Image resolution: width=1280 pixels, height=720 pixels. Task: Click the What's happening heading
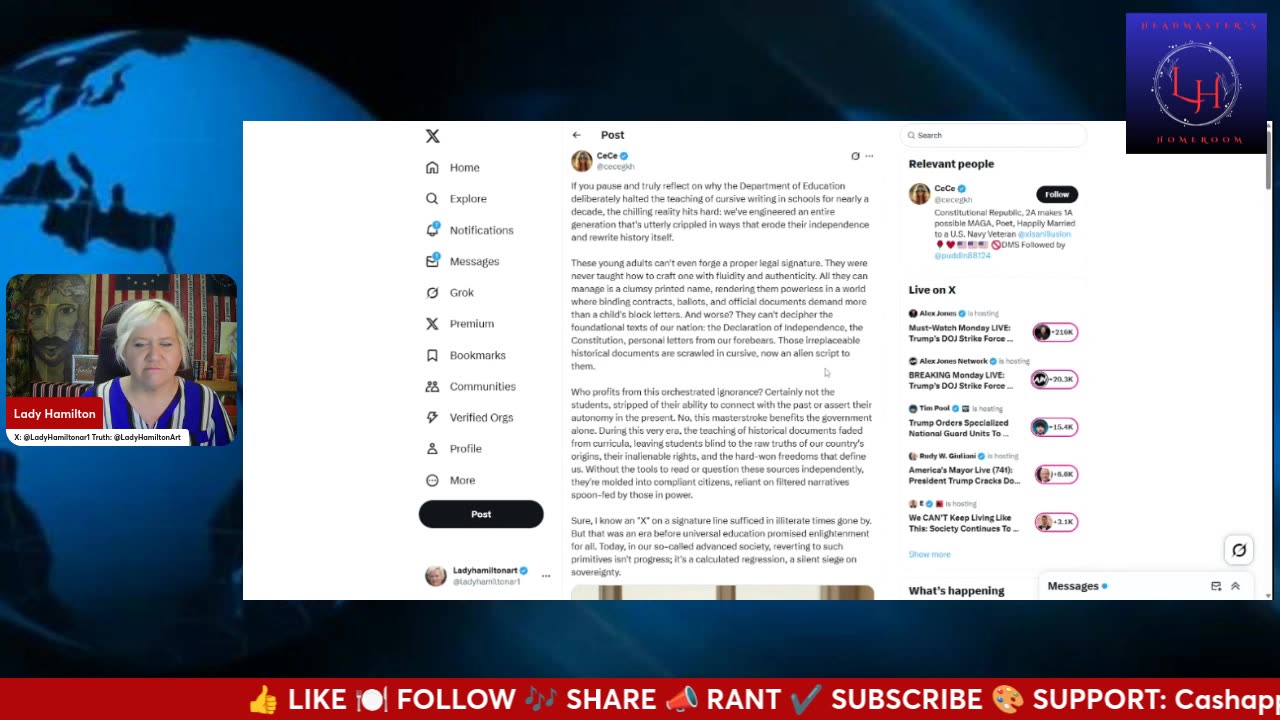coord(956,591)
